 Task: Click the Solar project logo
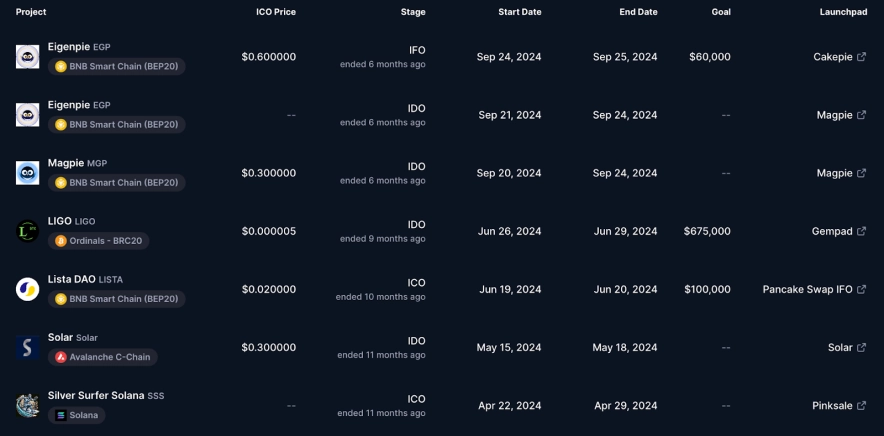point(27,347)
